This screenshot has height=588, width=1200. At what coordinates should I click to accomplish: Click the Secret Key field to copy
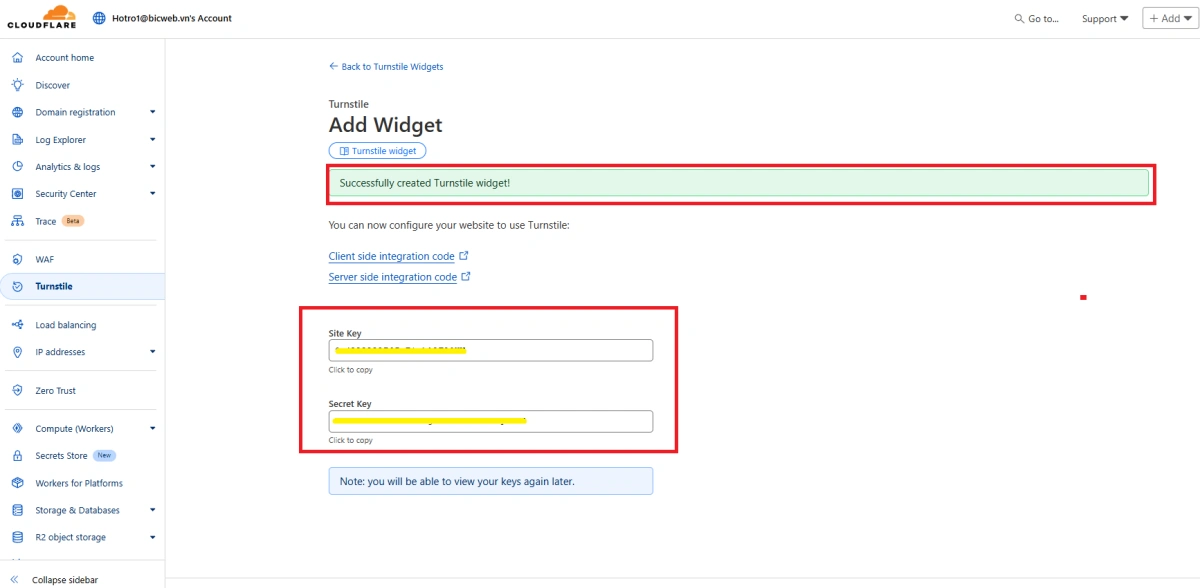[x=491, y=421]
